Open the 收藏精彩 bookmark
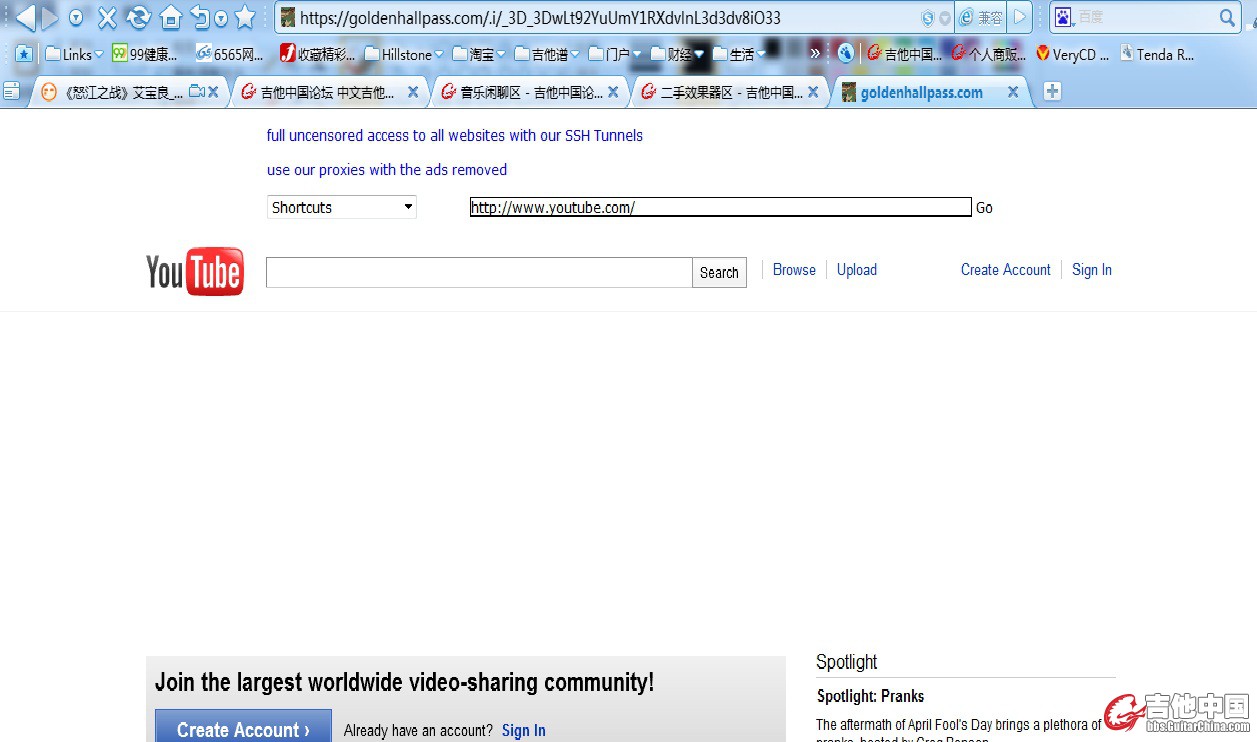 pos(317,54)
